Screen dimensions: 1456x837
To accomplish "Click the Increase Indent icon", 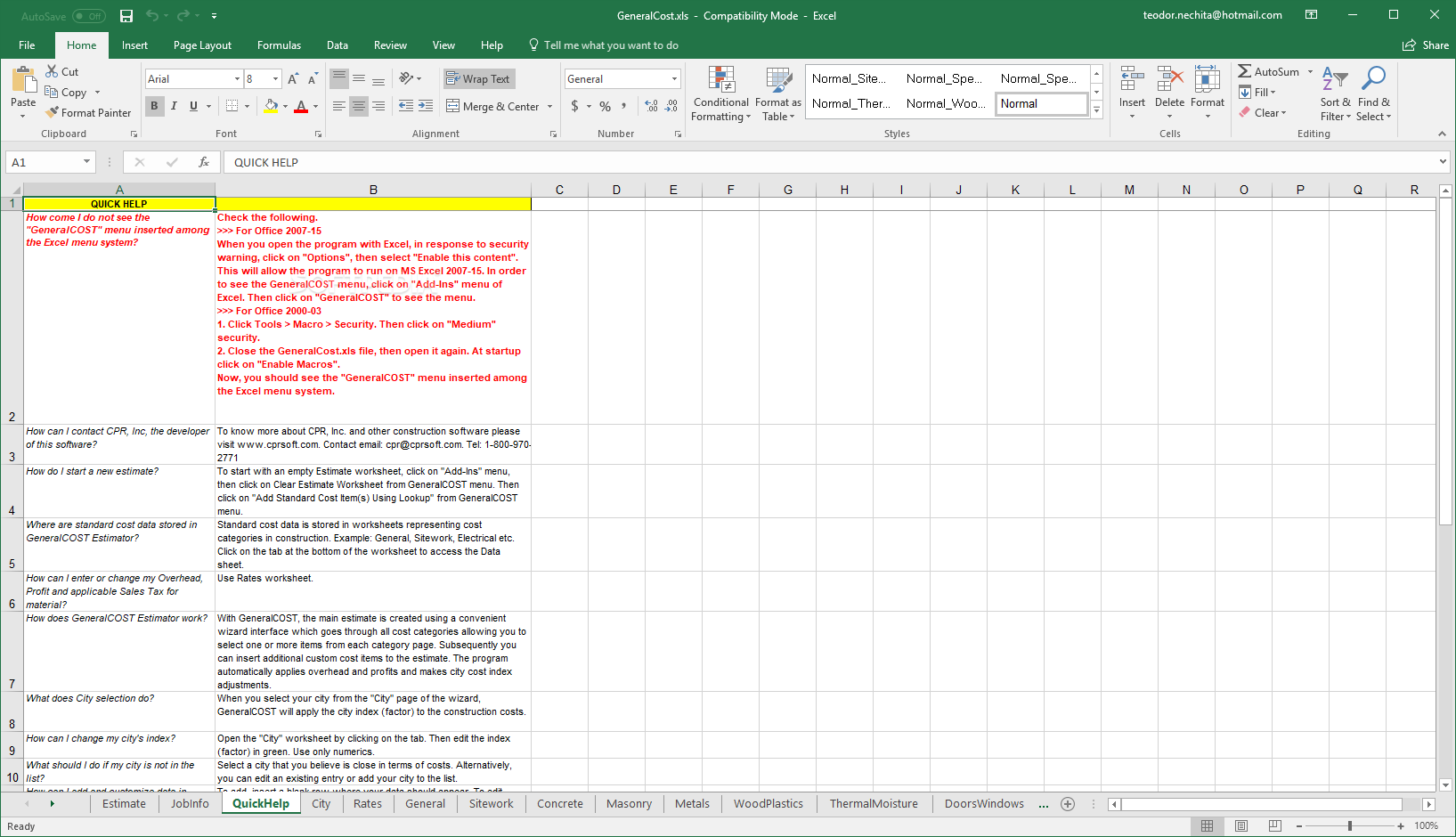I will pyautogui.click(x=426, y=106).
